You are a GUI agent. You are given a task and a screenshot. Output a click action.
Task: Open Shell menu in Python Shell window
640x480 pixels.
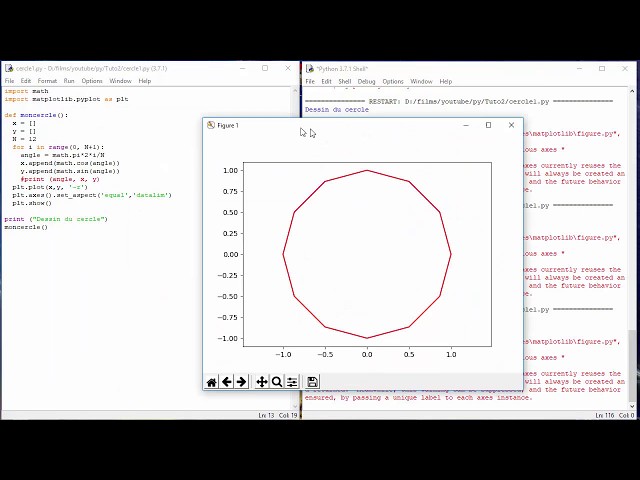click(345, 81)
